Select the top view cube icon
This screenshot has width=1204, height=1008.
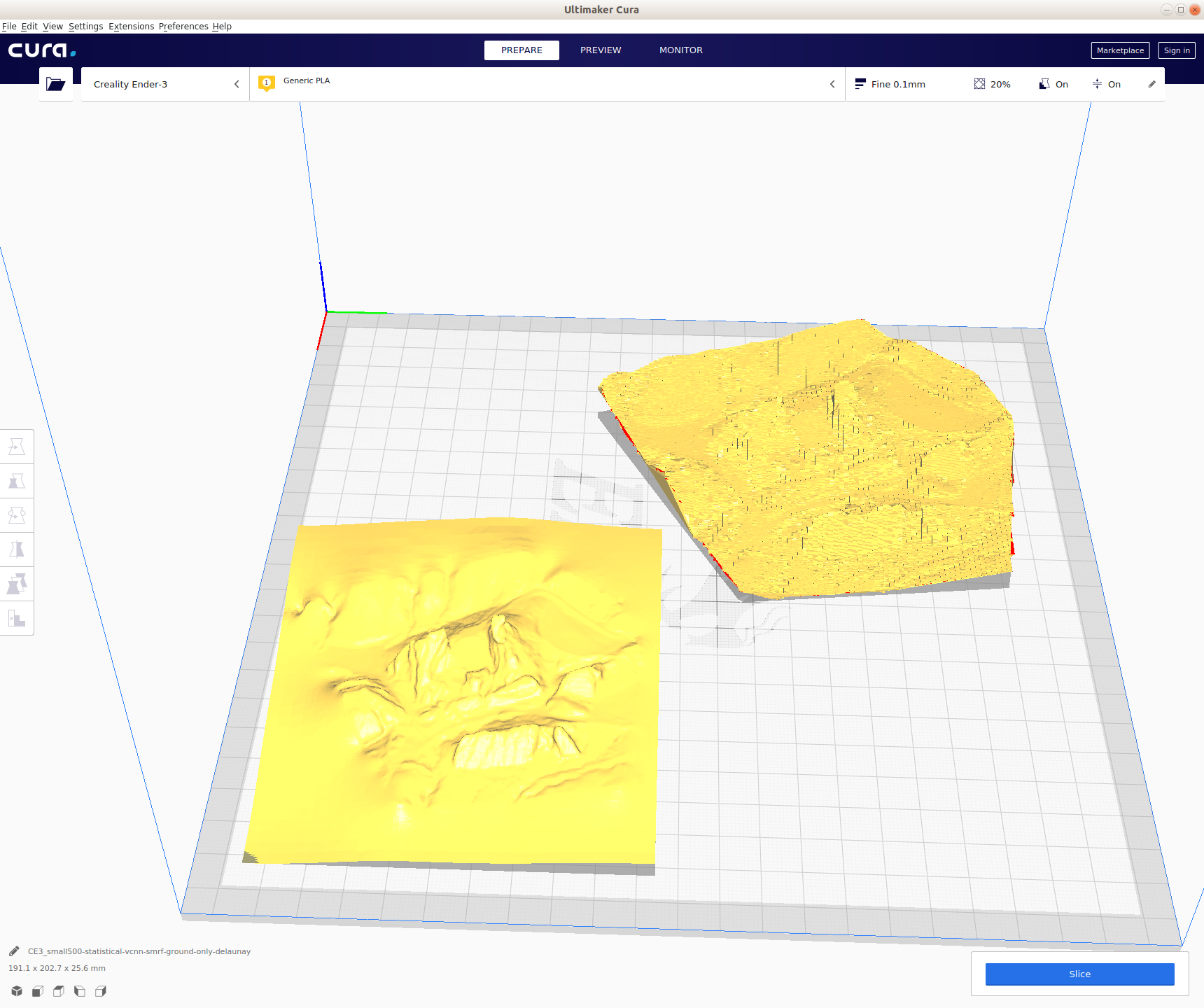click(x=58, y=991)
